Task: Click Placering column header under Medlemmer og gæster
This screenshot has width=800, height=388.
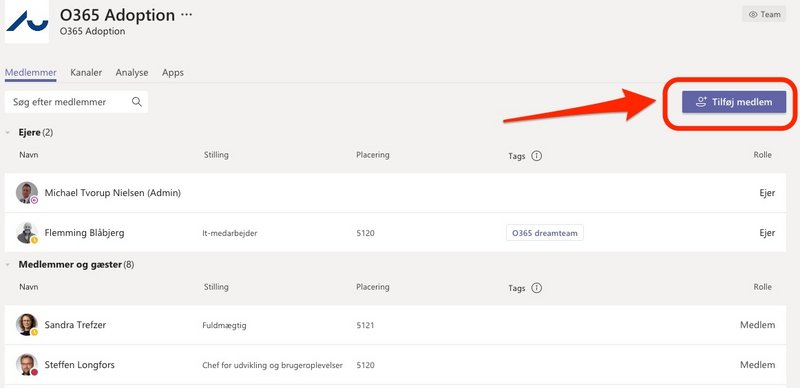Action: point(372,287)
